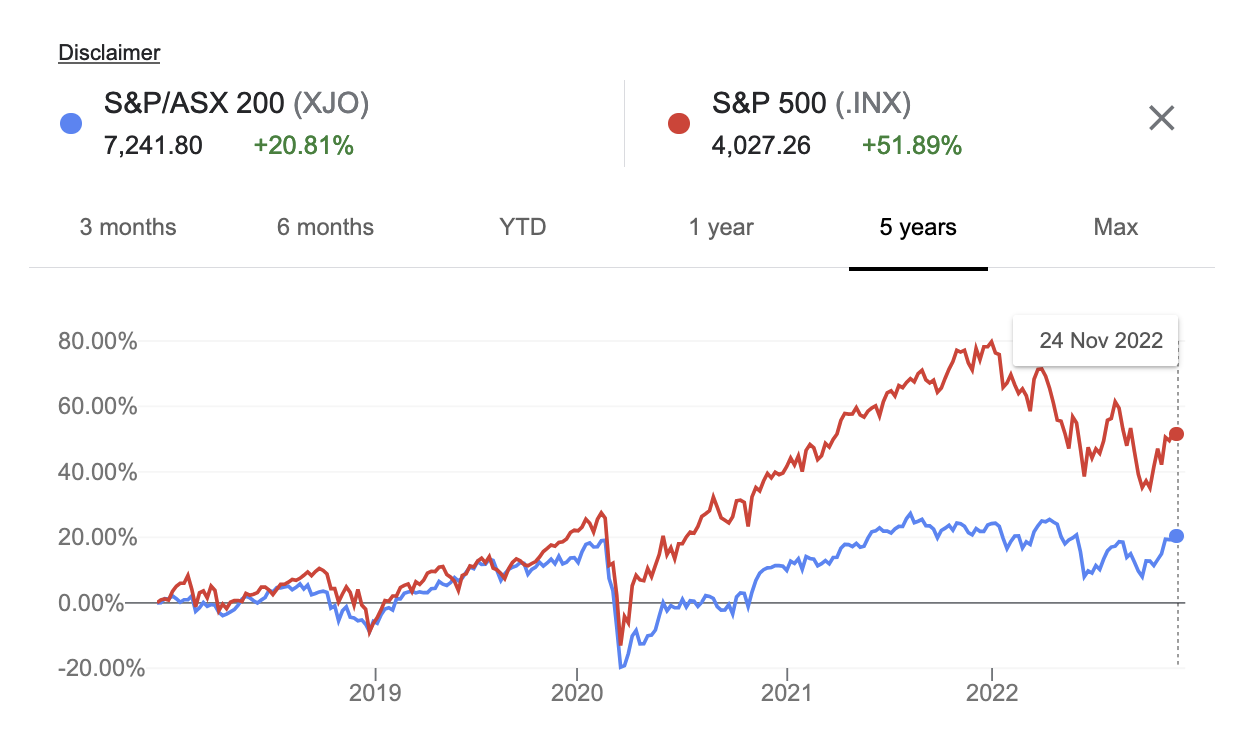Click the S&P/ASX 200 (XJO) title
Screen dimensions: 1242x746
[x=237, y=103]
